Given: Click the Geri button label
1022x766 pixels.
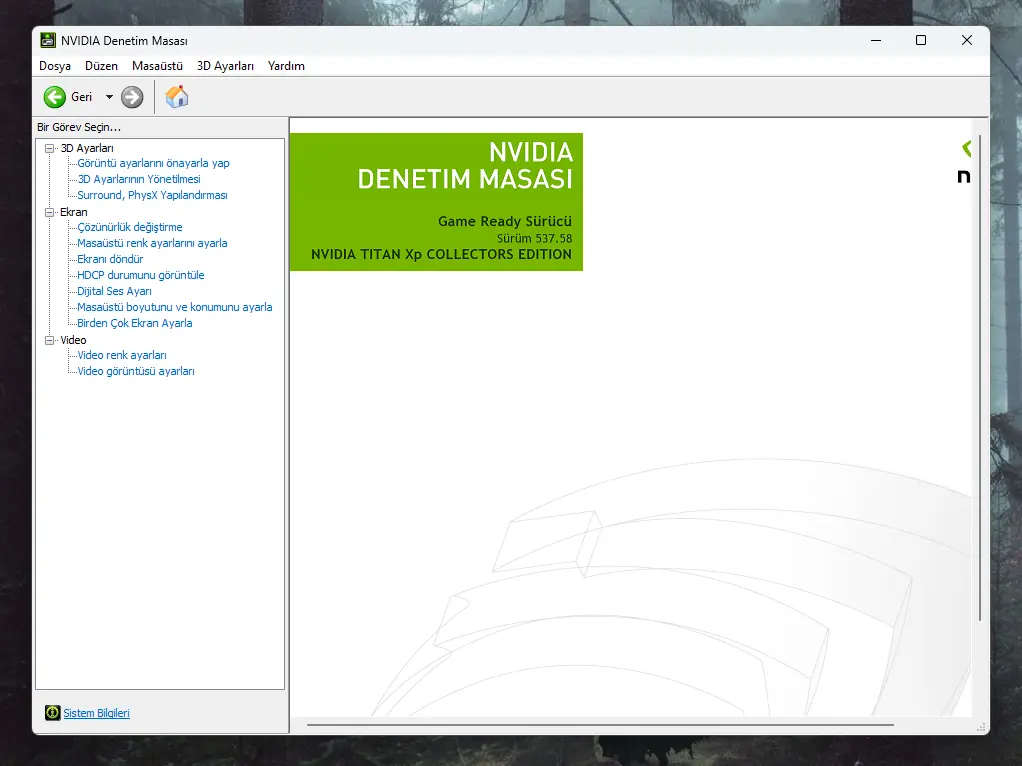Looking at the screenshot, I should tap(81, 97).
